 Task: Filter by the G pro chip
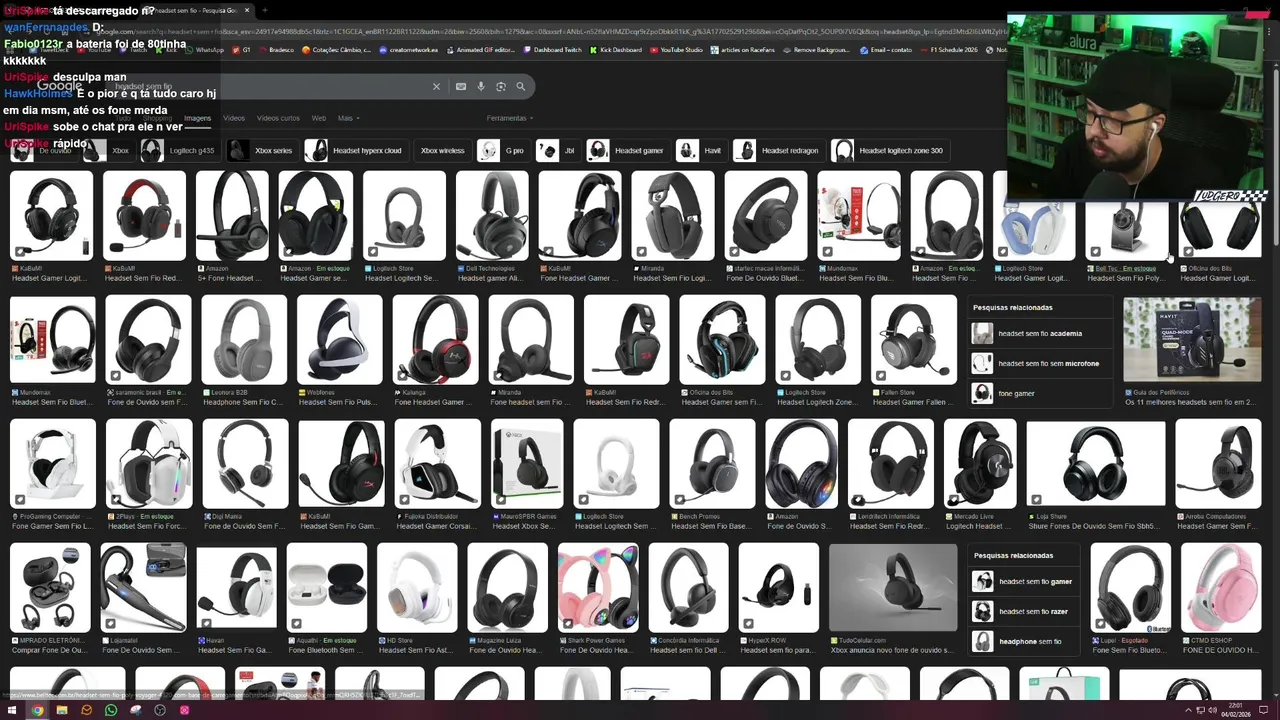point(502,151)
